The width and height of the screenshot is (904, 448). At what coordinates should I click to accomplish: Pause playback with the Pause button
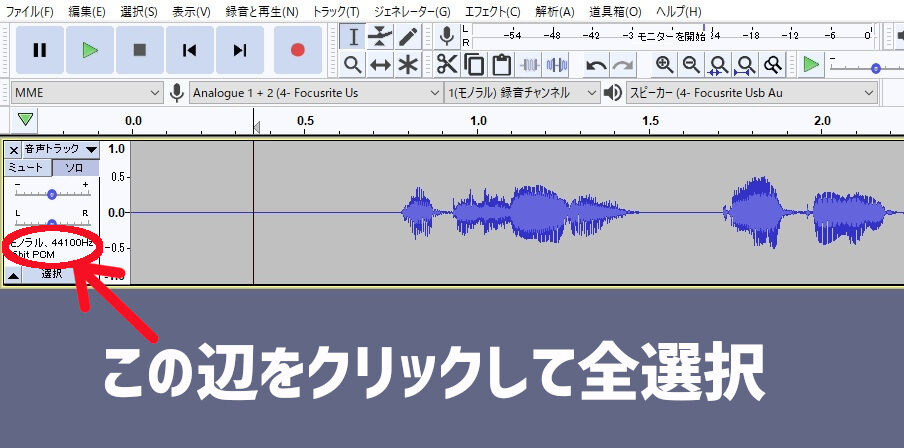[40, 50]
